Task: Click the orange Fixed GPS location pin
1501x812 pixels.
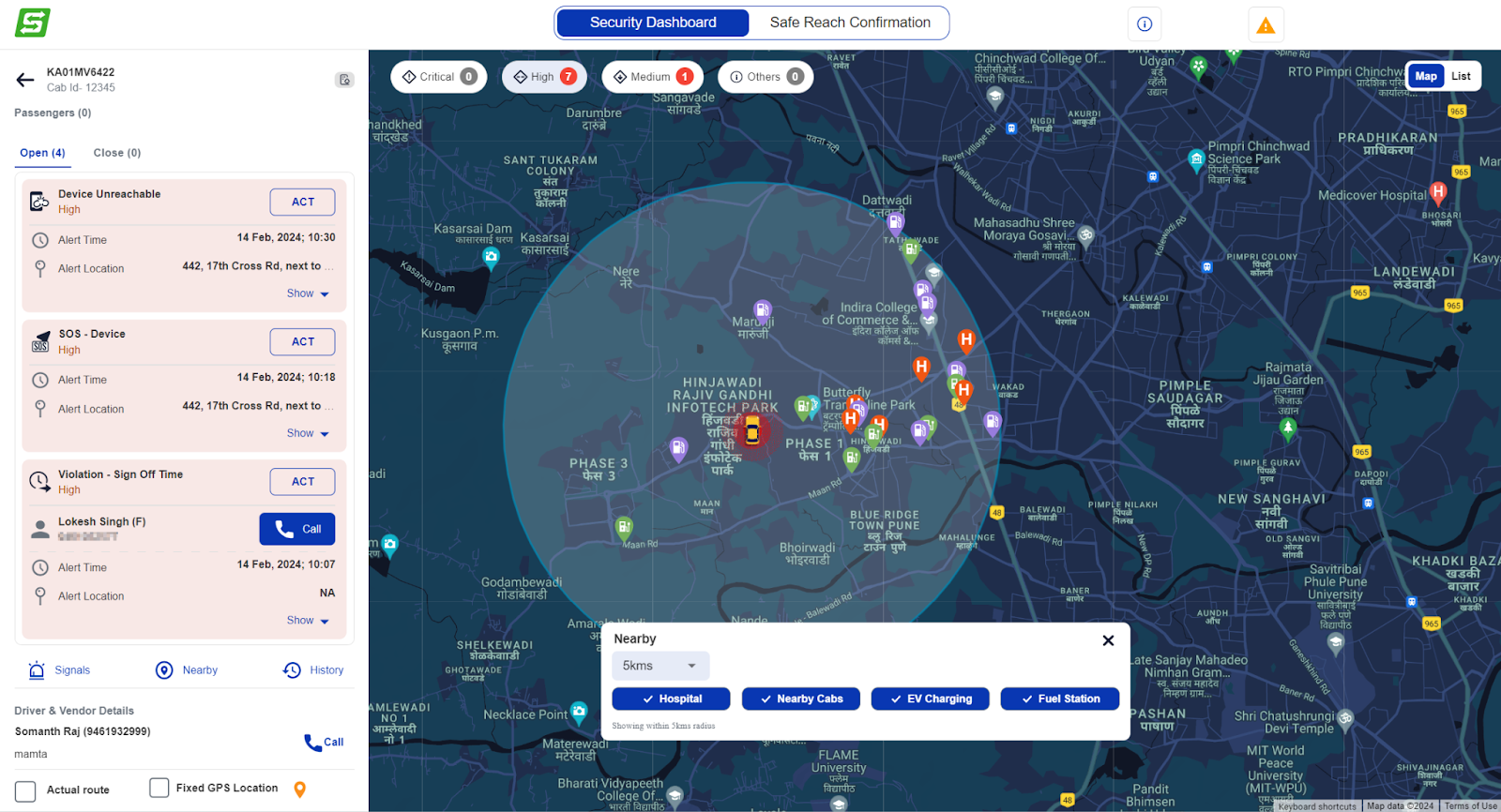Action: pos(300,789)
